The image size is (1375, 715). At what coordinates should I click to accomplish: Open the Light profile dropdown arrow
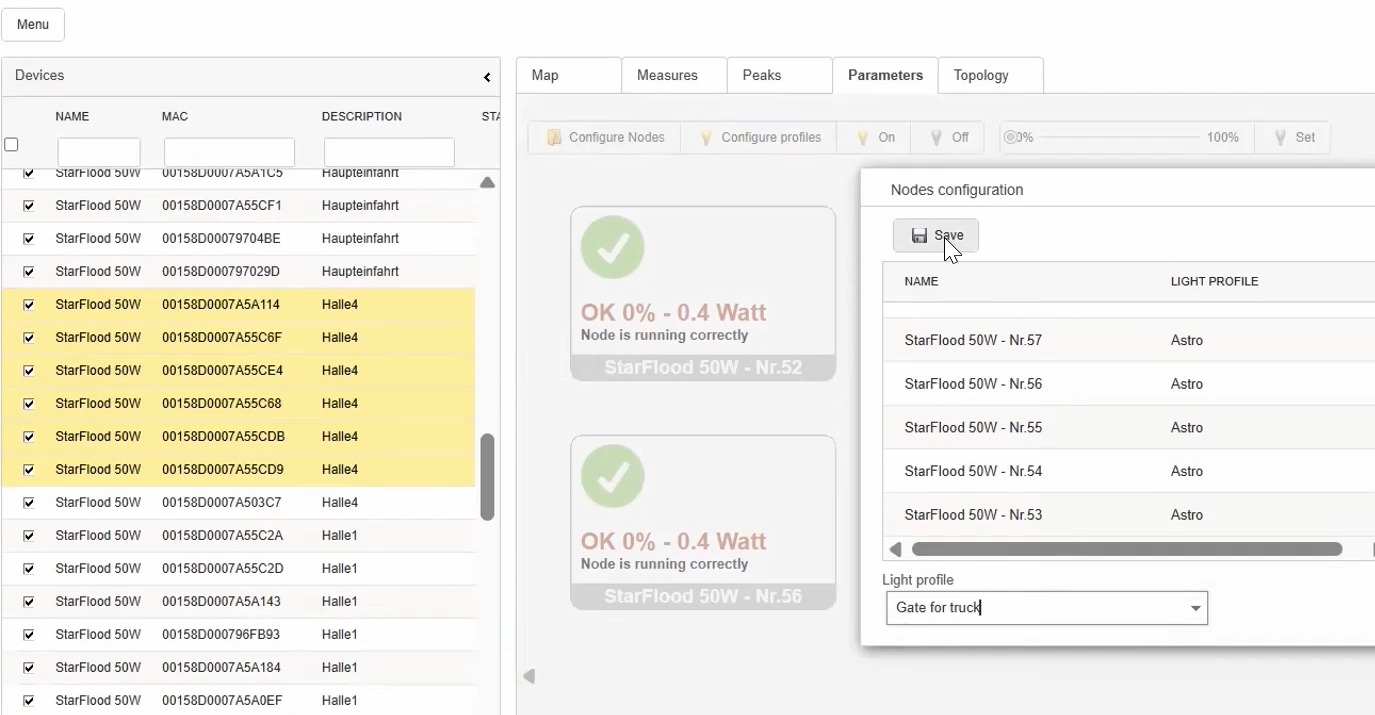click(x=1195, y=608)
